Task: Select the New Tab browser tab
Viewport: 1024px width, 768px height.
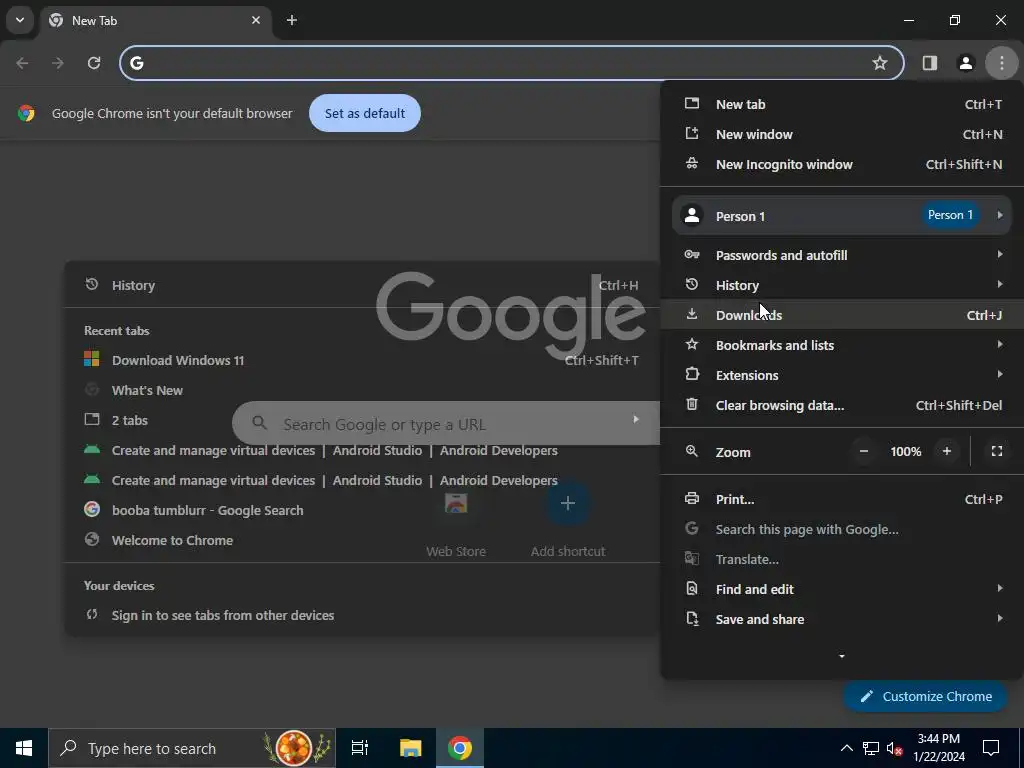Action: (155, 21)
